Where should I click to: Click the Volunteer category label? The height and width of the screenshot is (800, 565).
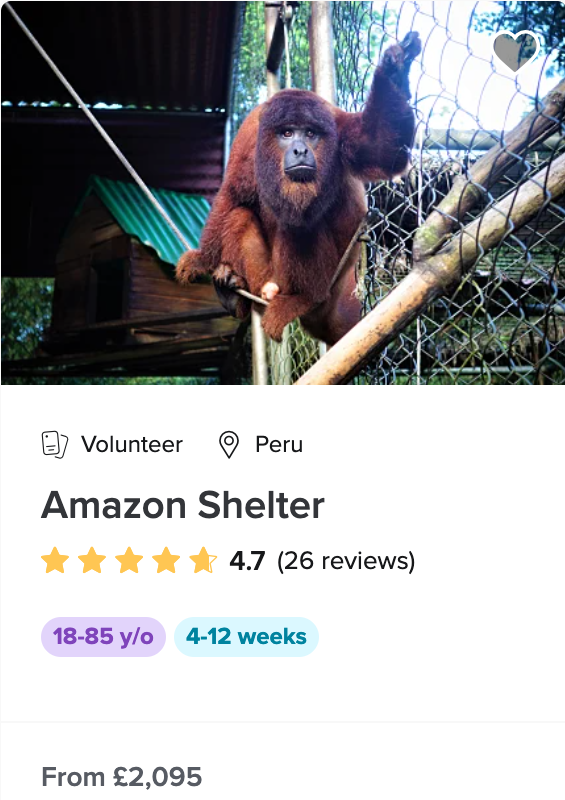[132, 444]
